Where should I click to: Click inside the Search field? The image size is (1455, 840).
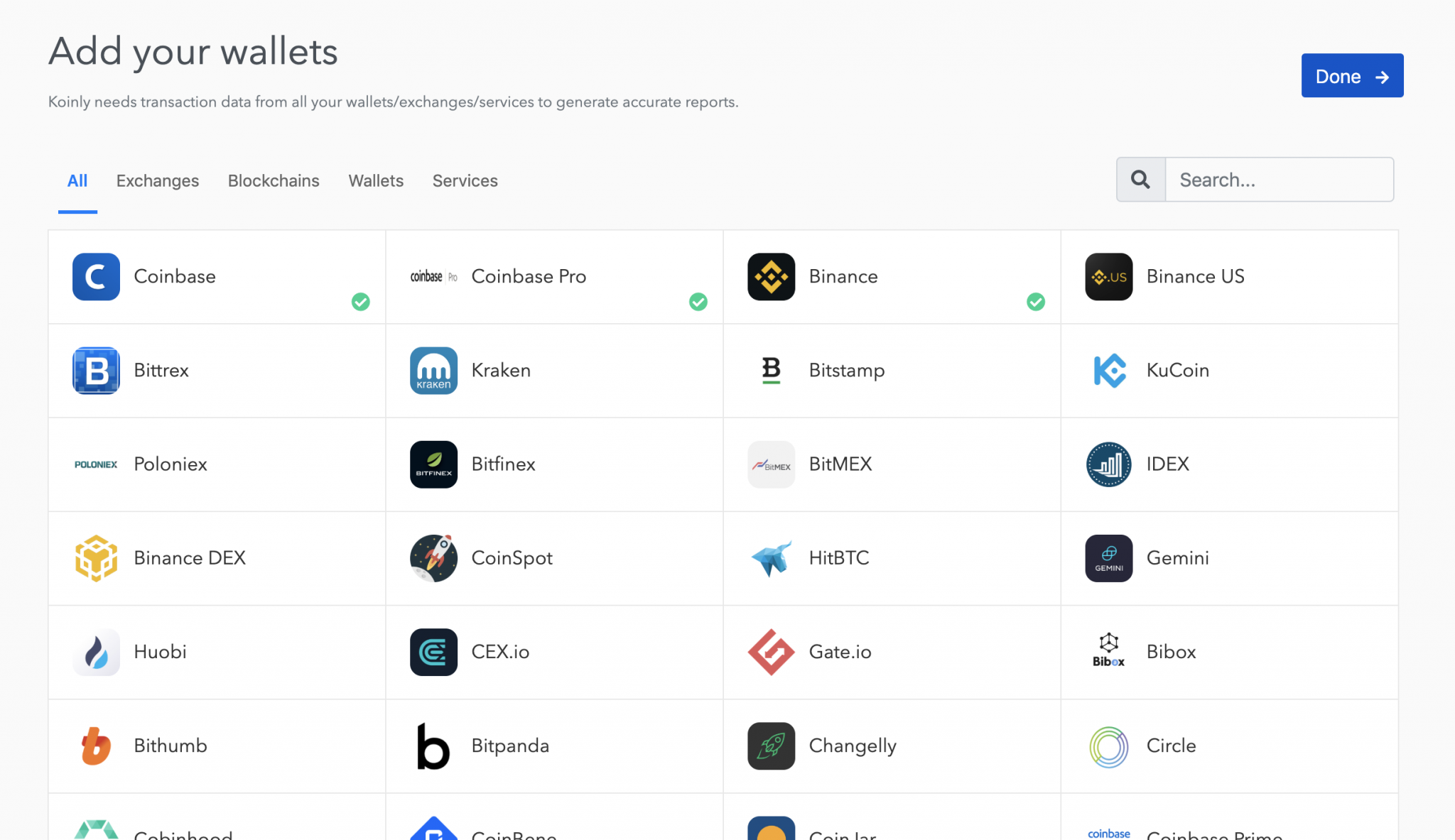(x=1279, y=180)
